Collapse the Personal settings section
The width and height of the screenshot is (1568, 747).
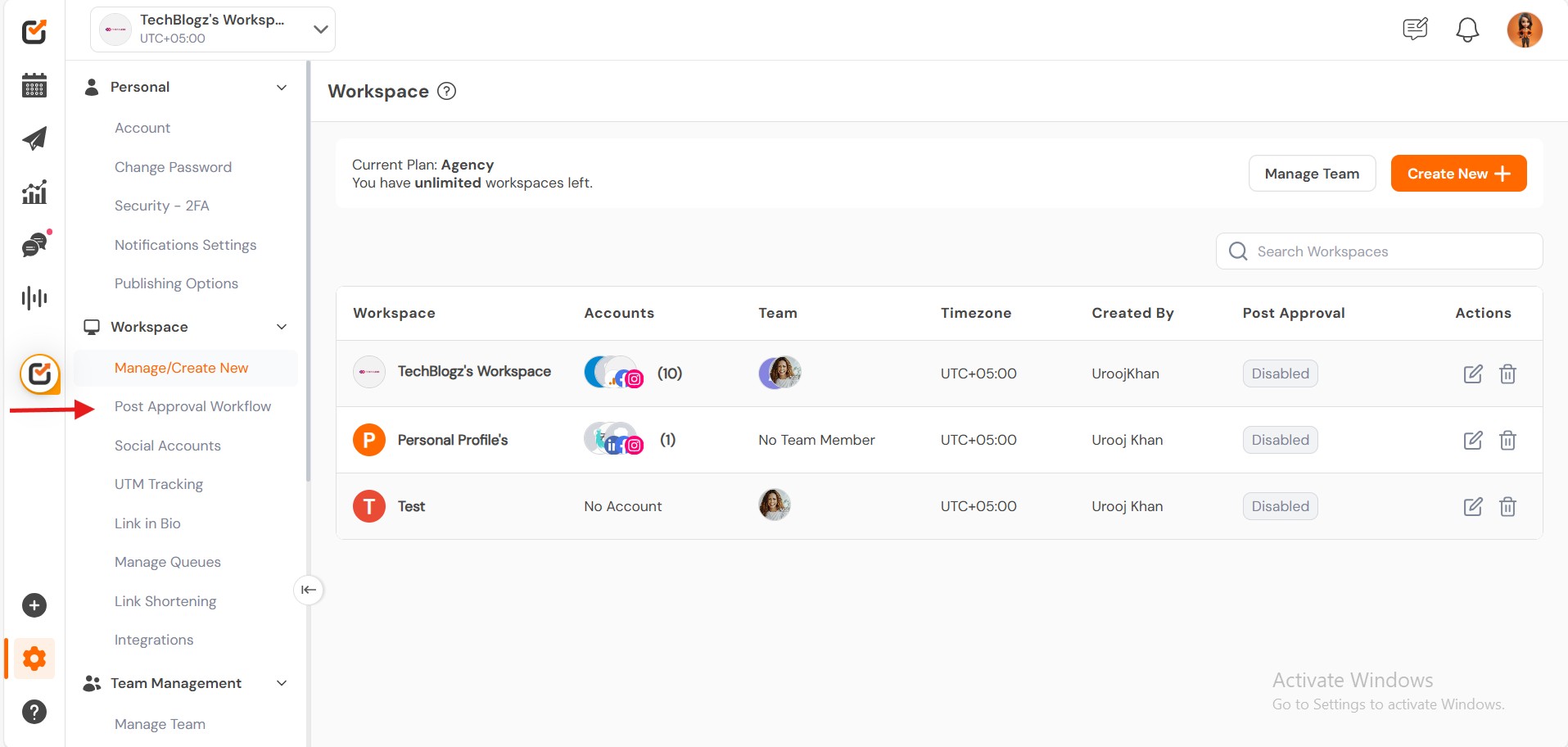click(281, 88)
